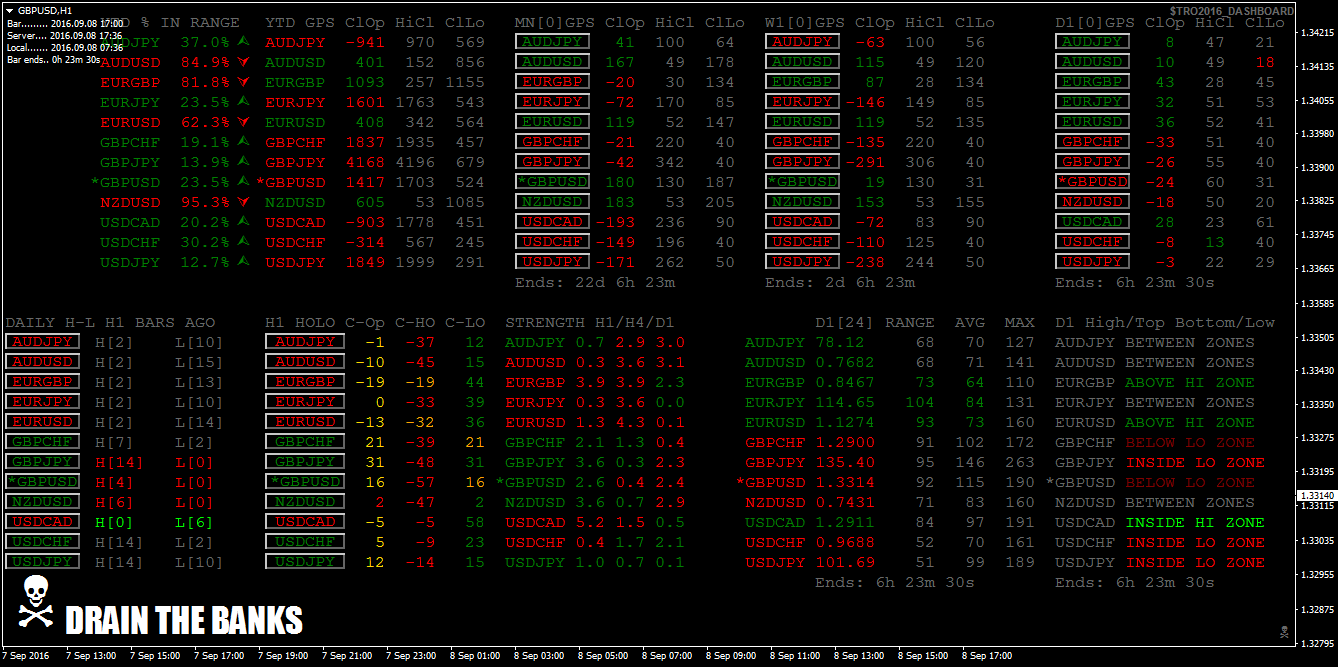
Task: Click the red down arrow beside AUDUSD 84.9%
Action: point(243,62)
